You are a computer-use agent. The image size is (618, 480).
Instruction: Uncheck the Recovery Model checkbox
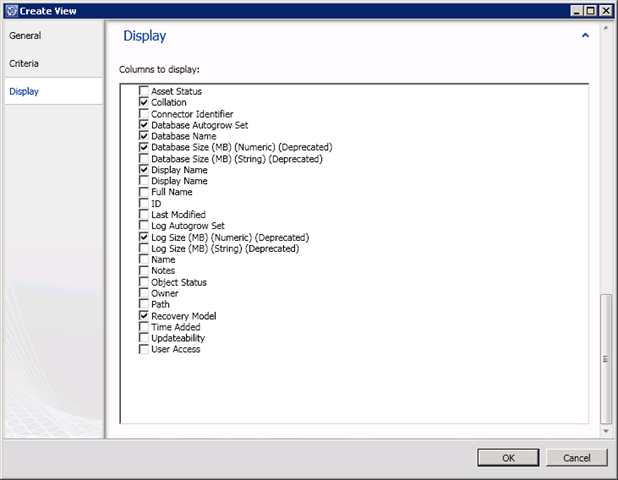pyautogui.click(x=144, y=316)
